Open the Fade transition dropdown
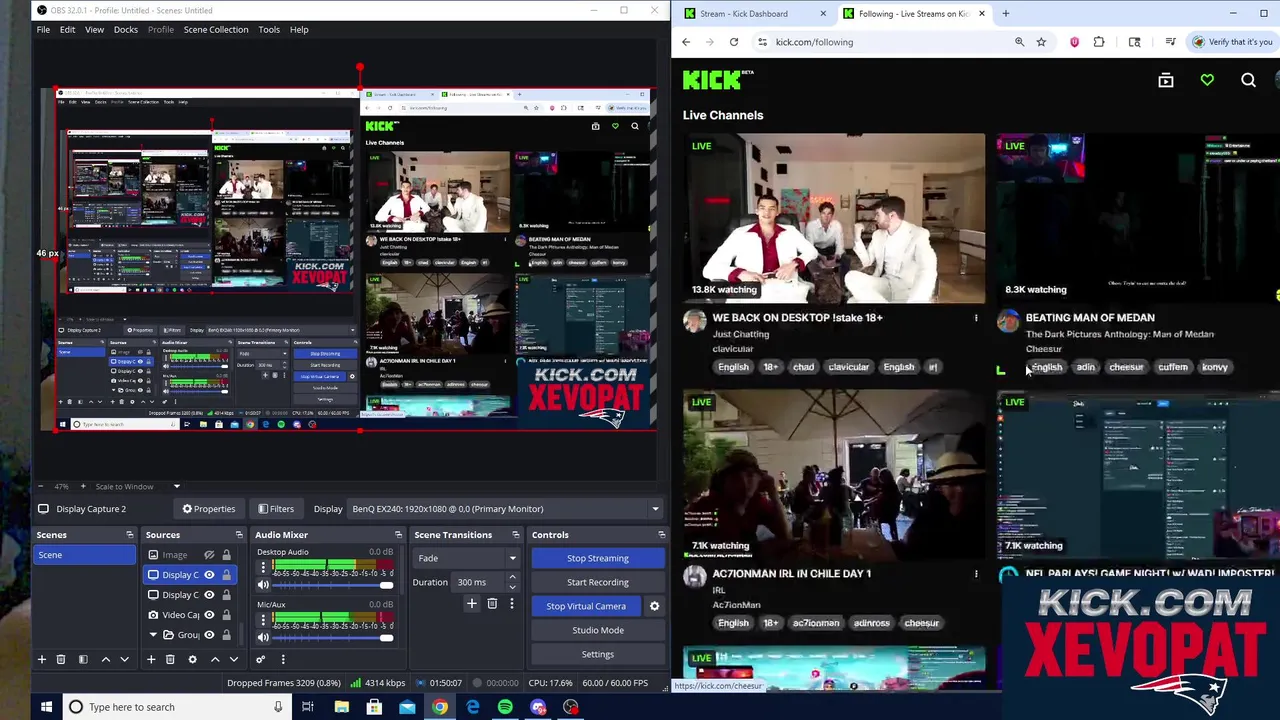The height and width of the screenshot is (720, 1280). coord(467,558)
